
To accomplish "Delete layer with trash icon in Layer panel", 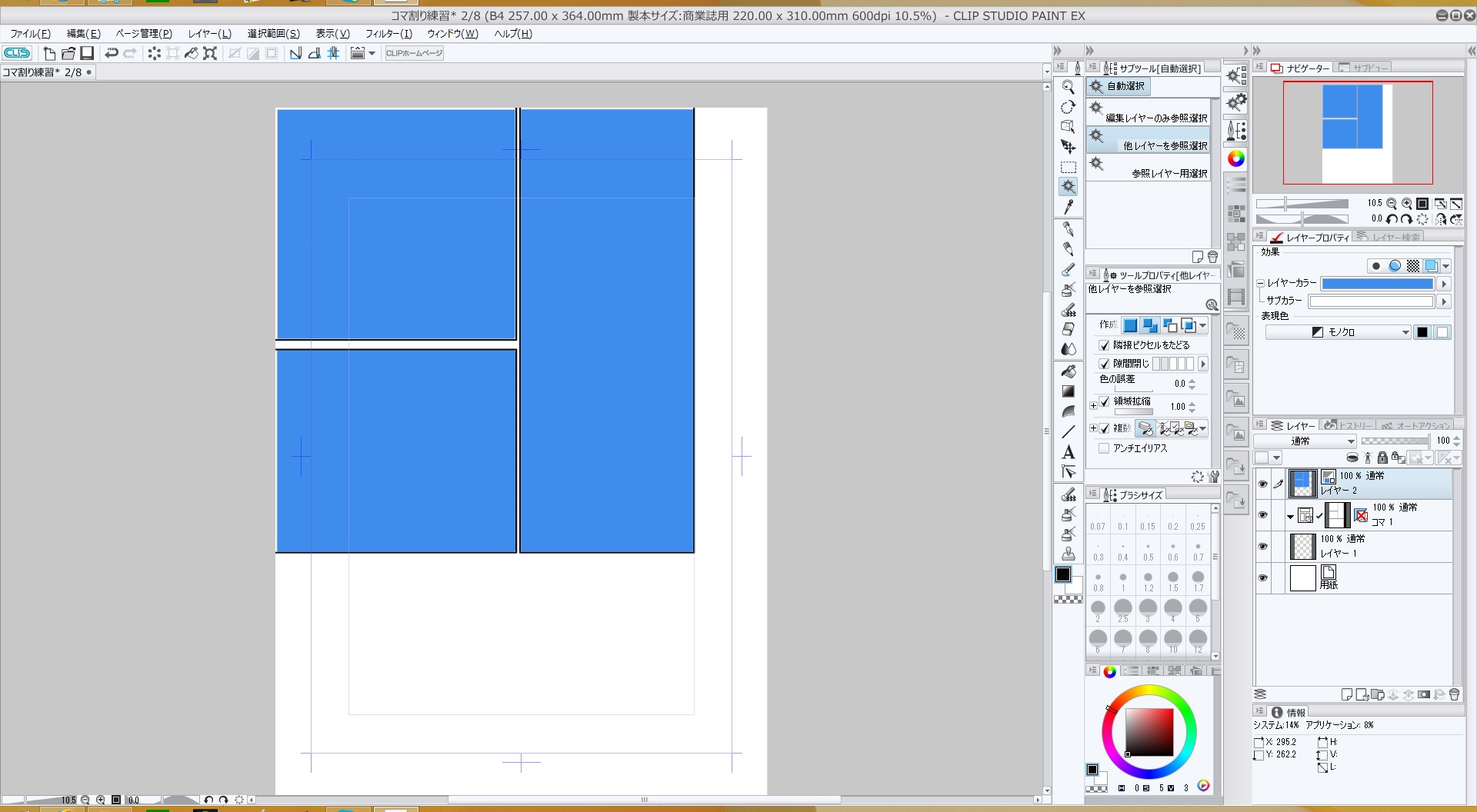I will click(1454, 694).
